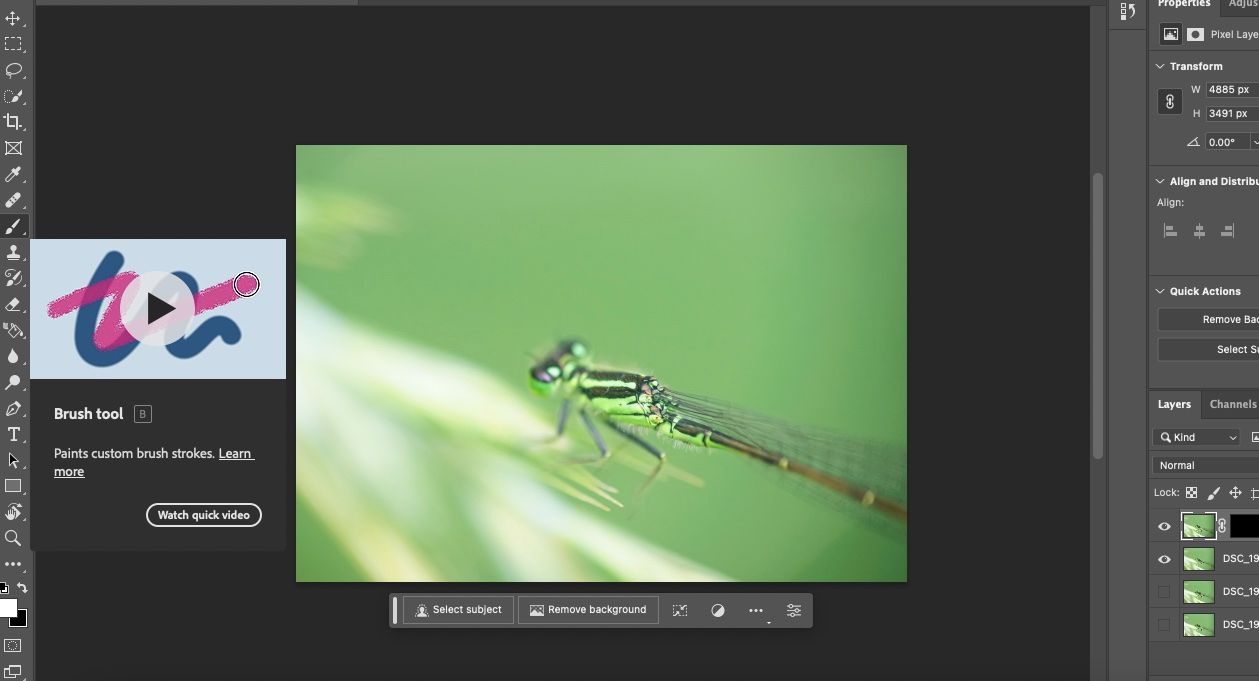Select the Pen tool
1259x681 pixels.
click(13, 408)
